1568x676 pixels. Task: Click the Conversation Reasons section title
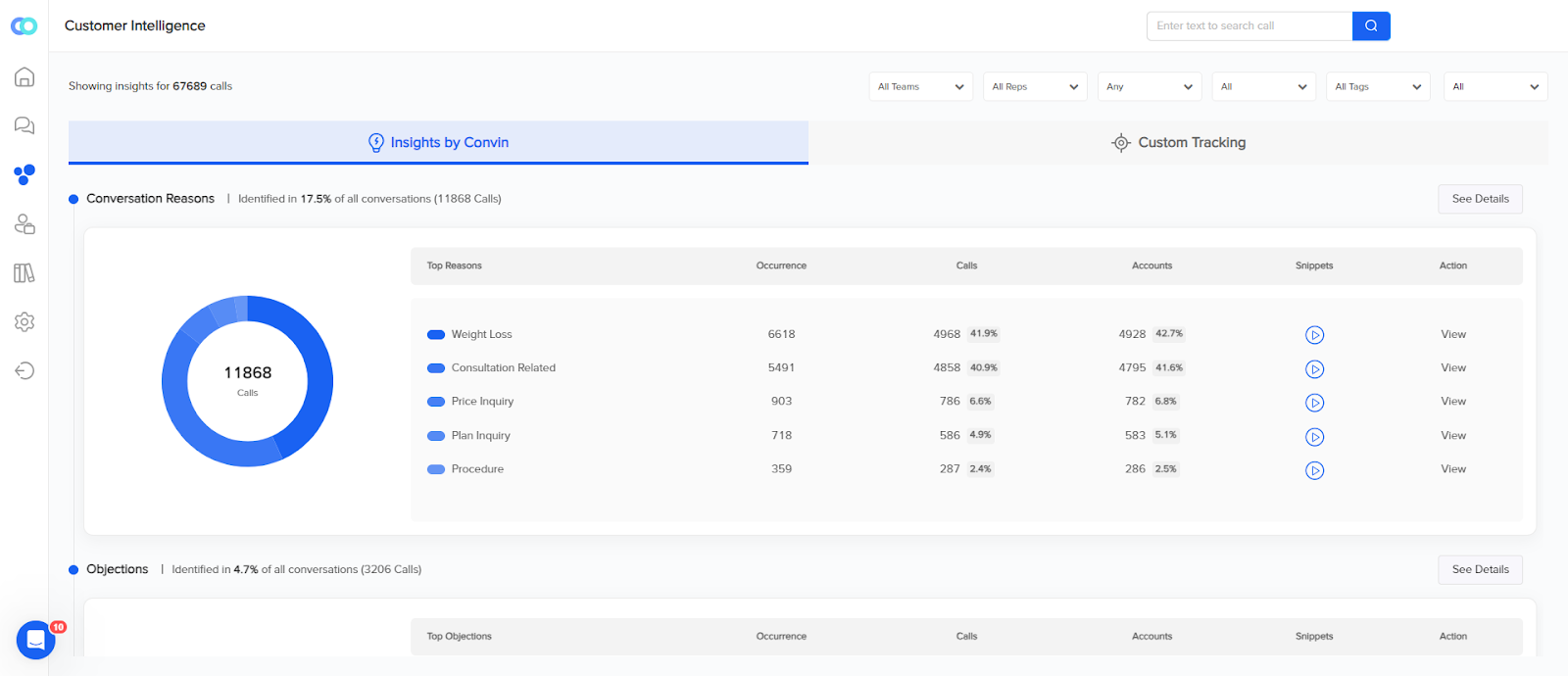[x=150, y=198]
